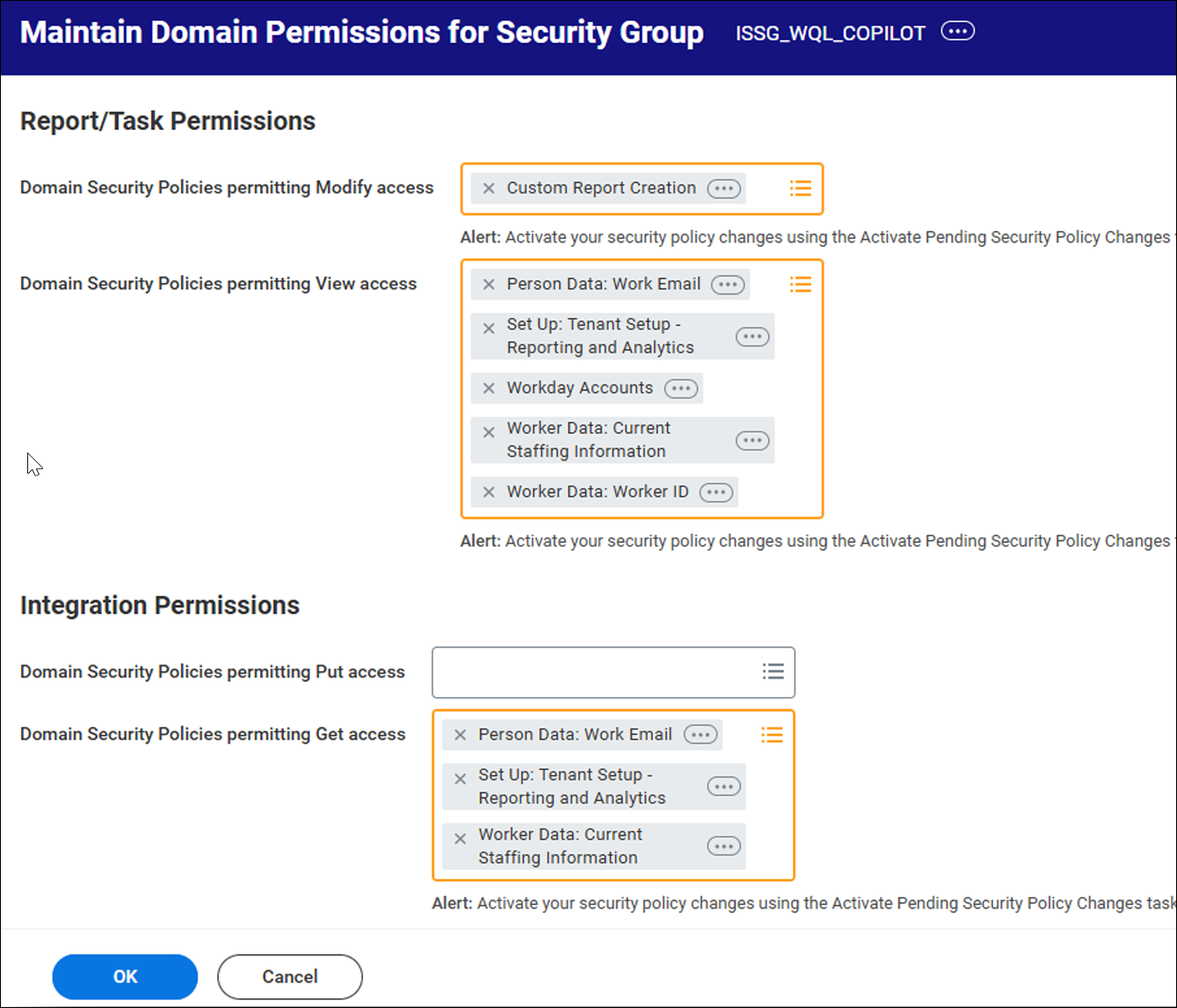Open related actions for Tenant Setup in View access
The height and width of the screenshot is (1008, 1177).
coord(752,337)
